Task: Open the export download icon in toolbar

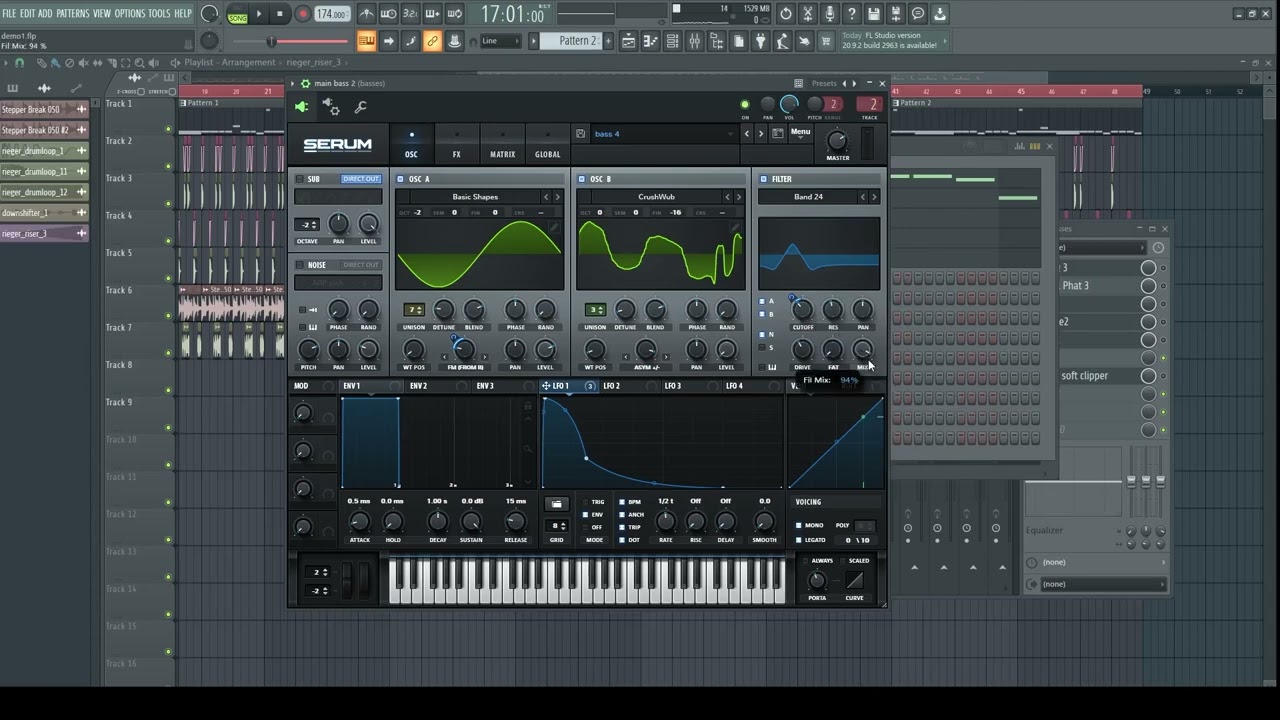Action: point(940,14)
